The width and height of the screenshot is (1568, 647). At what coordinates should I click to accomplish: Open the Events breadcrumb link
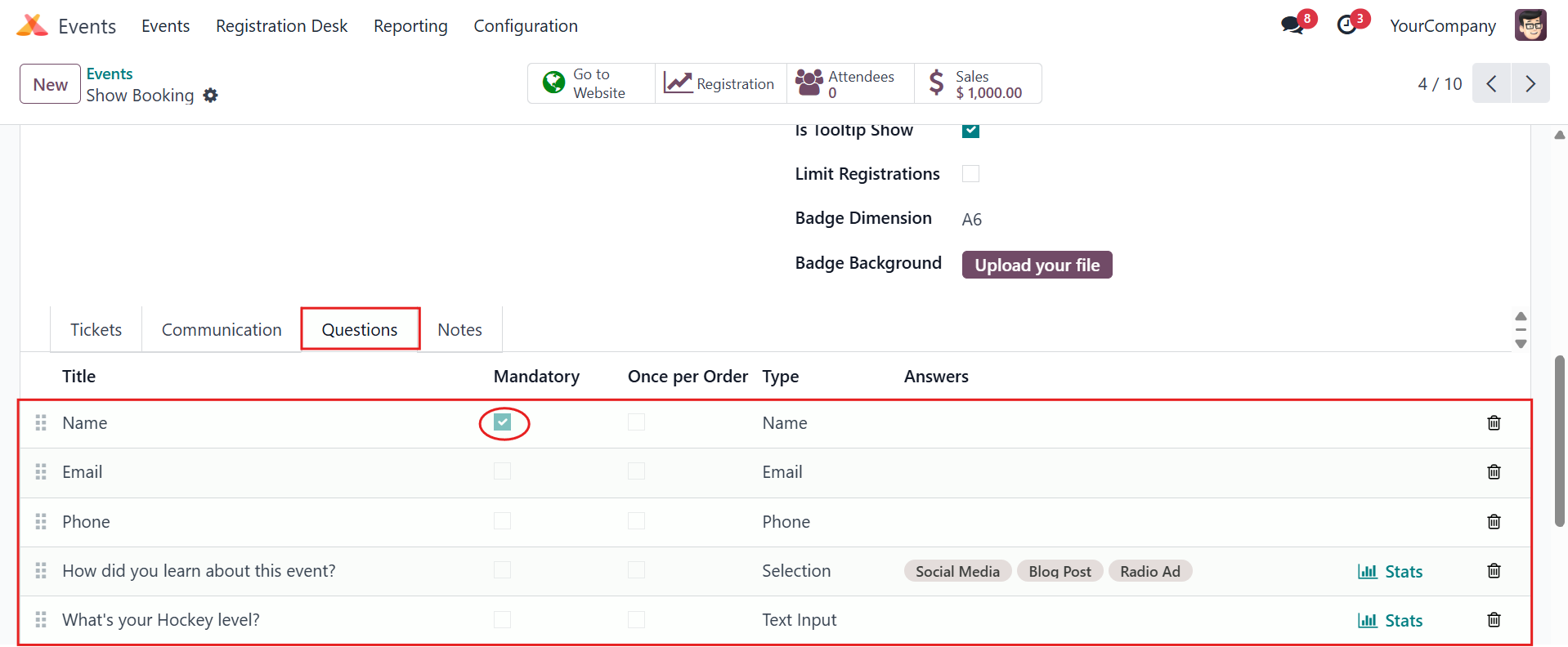[110, 74]
